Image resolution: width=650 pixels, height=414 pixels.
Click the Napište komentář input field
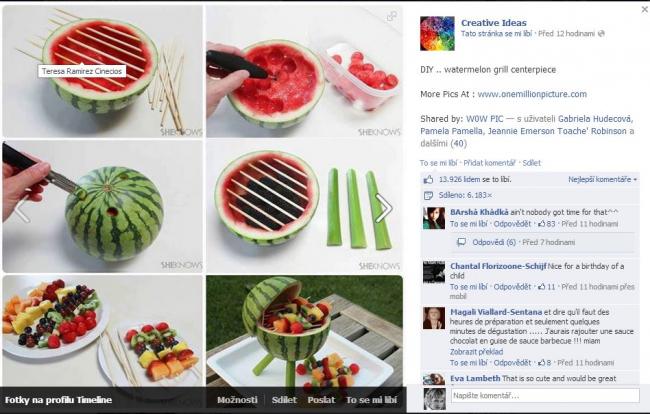pos(545,395)
